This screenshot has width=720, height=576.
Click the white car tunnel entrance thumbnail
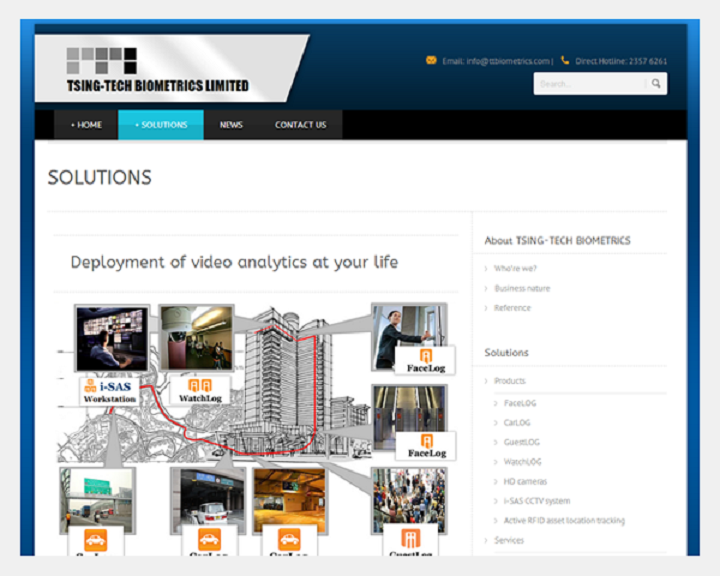point(208,501)
